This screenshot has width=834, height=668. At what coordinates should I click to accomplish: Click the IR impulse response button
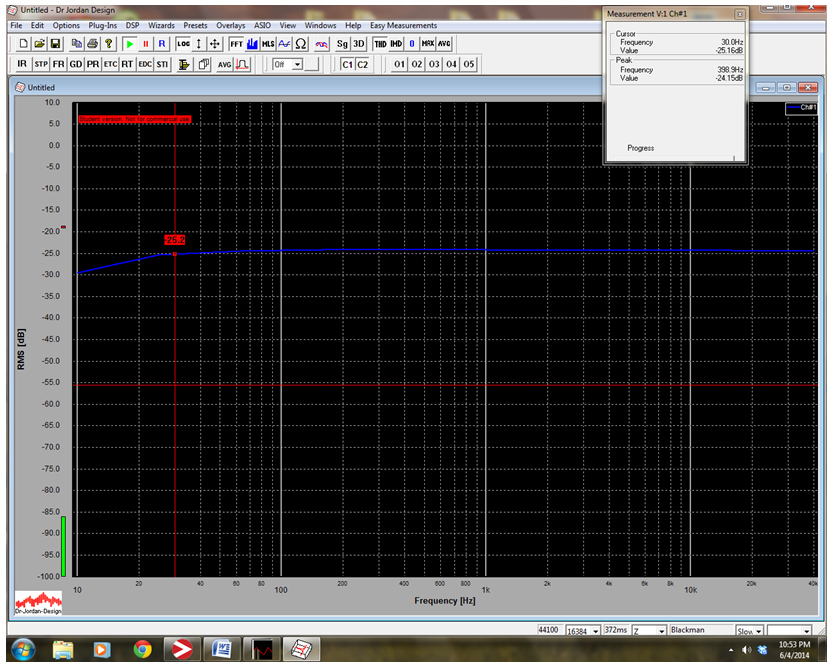click(22, 64)
